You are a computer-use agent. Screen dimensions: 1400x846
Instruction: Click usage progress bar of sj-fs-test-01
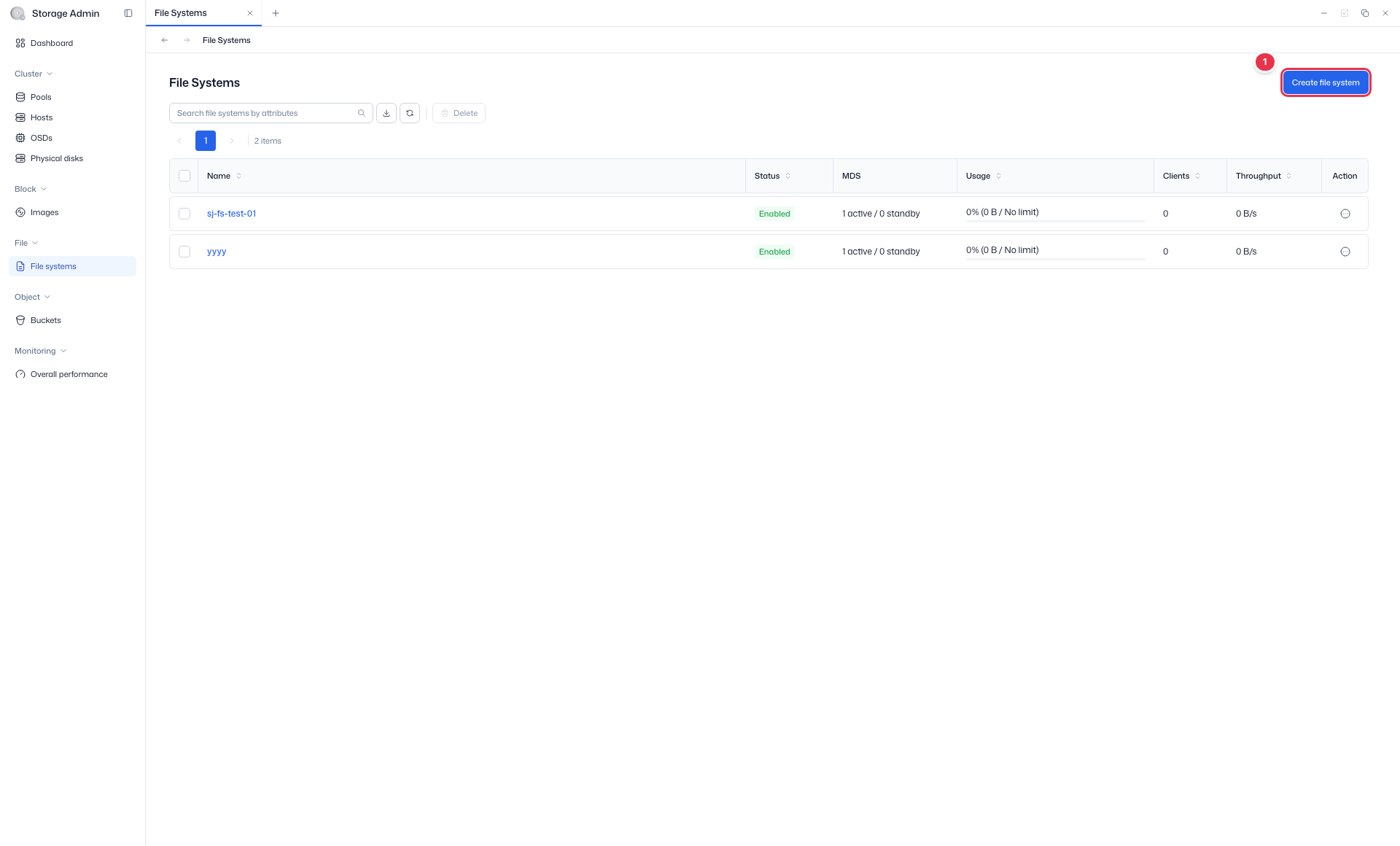pos(1055,221)
